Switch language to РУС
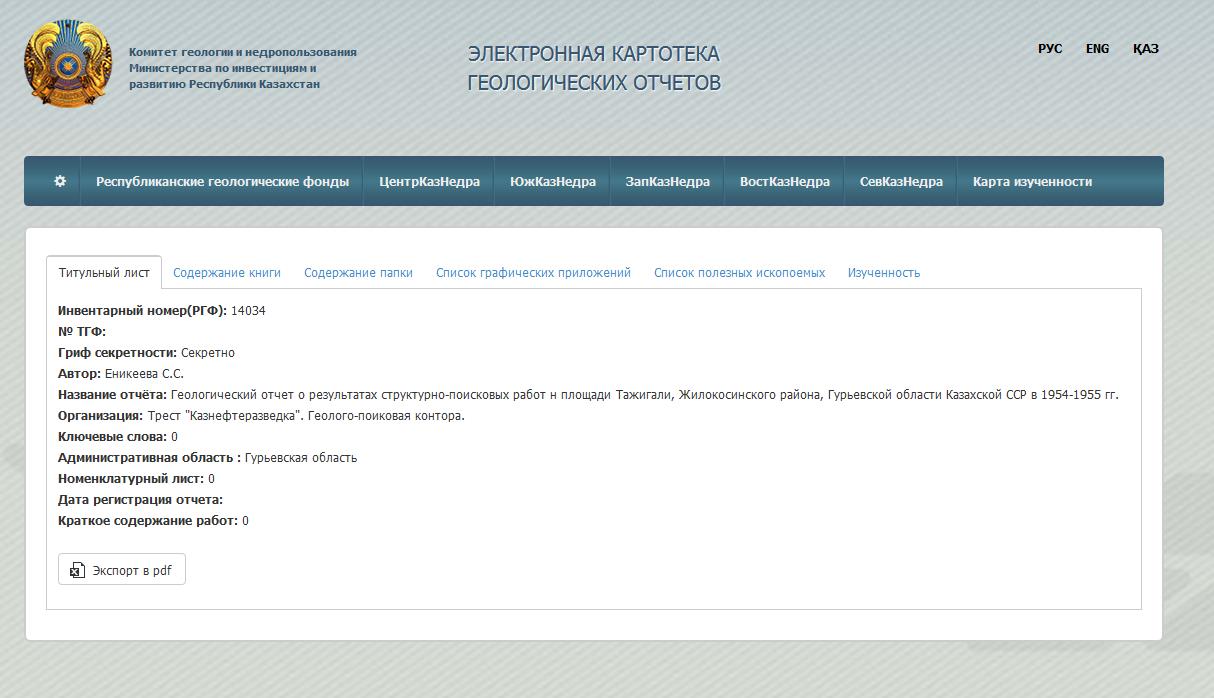Viewport: 1214px width, 698px height. point(1050,48)
